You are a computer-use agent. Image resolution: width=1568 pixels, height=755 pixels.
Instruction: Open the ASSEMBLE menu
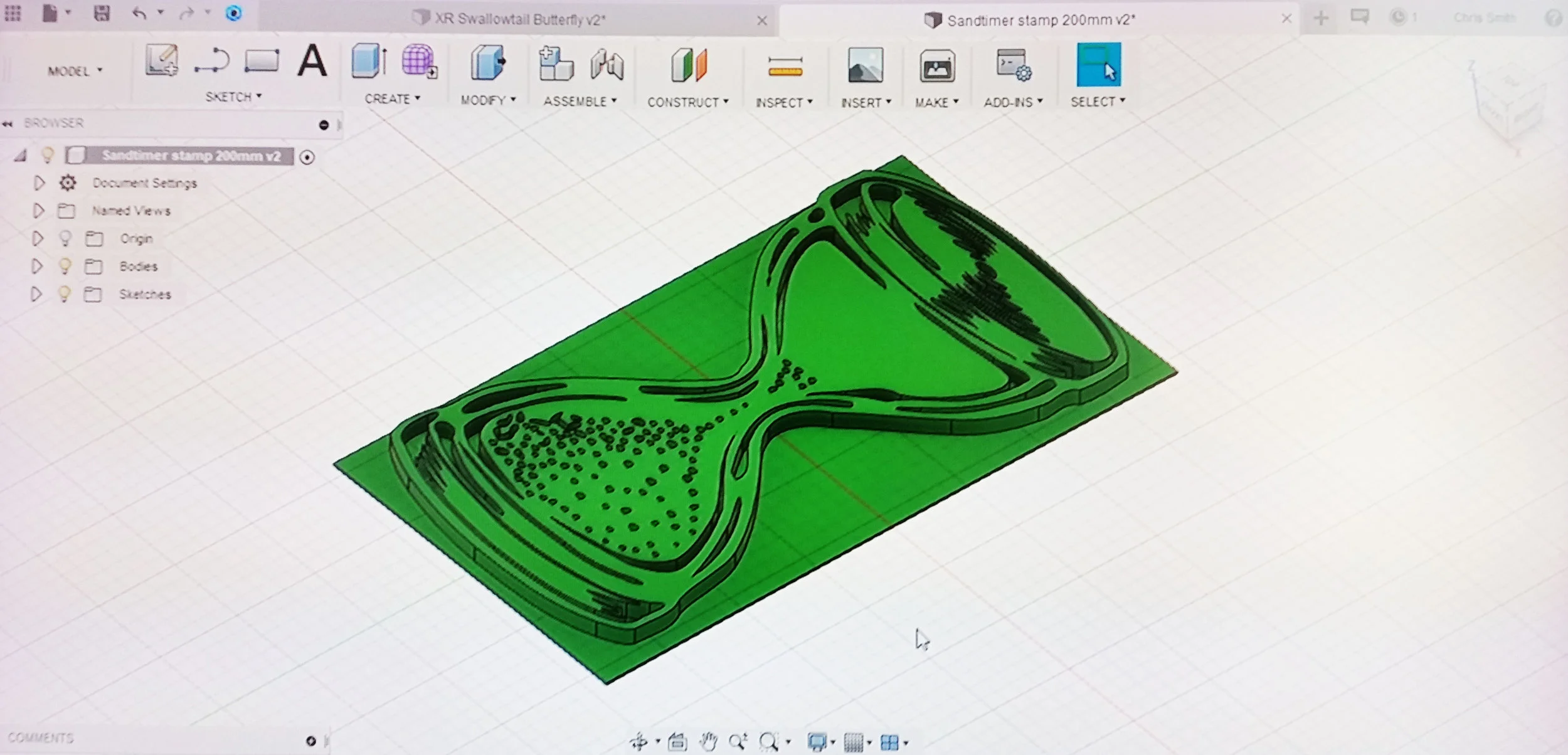[580, 101]
